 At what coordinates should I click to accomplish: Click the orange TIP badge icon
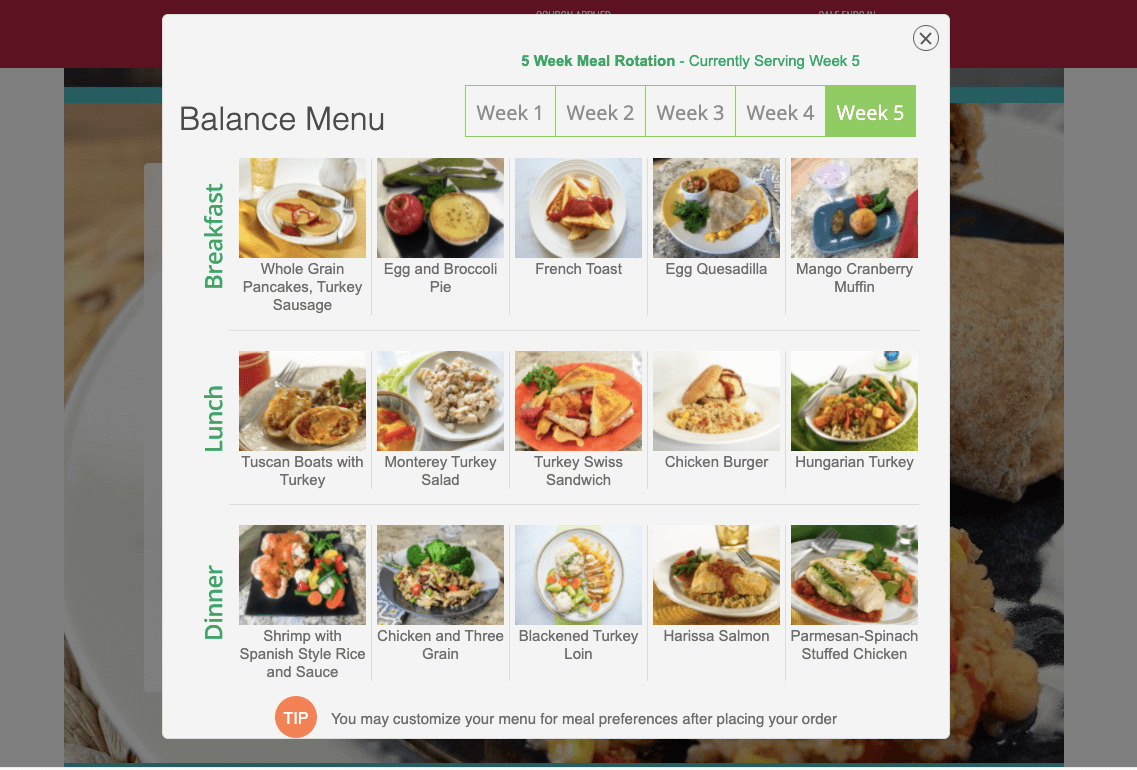(296, 717)
